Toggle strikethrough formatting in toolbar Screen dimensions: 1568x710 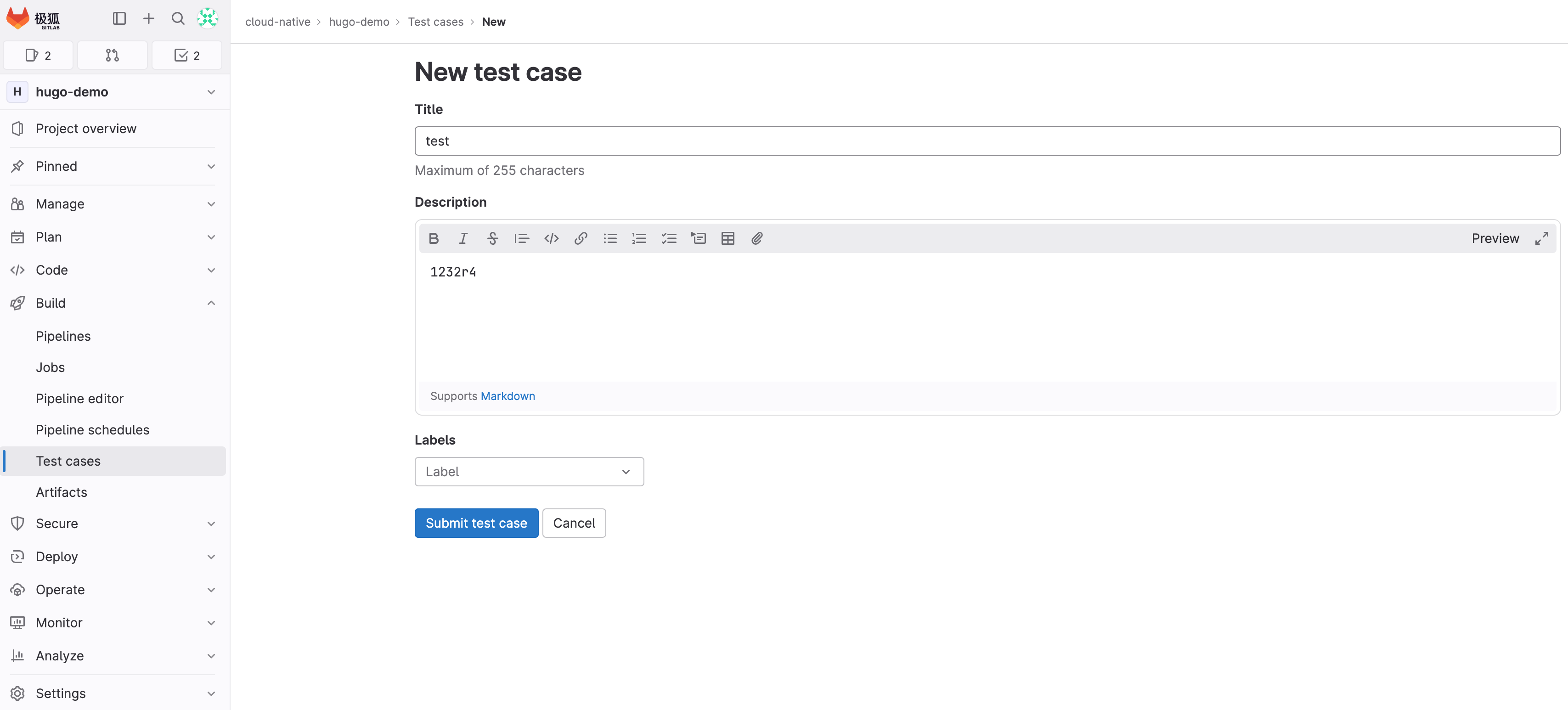pyautogui.click(x=492, y=238)
